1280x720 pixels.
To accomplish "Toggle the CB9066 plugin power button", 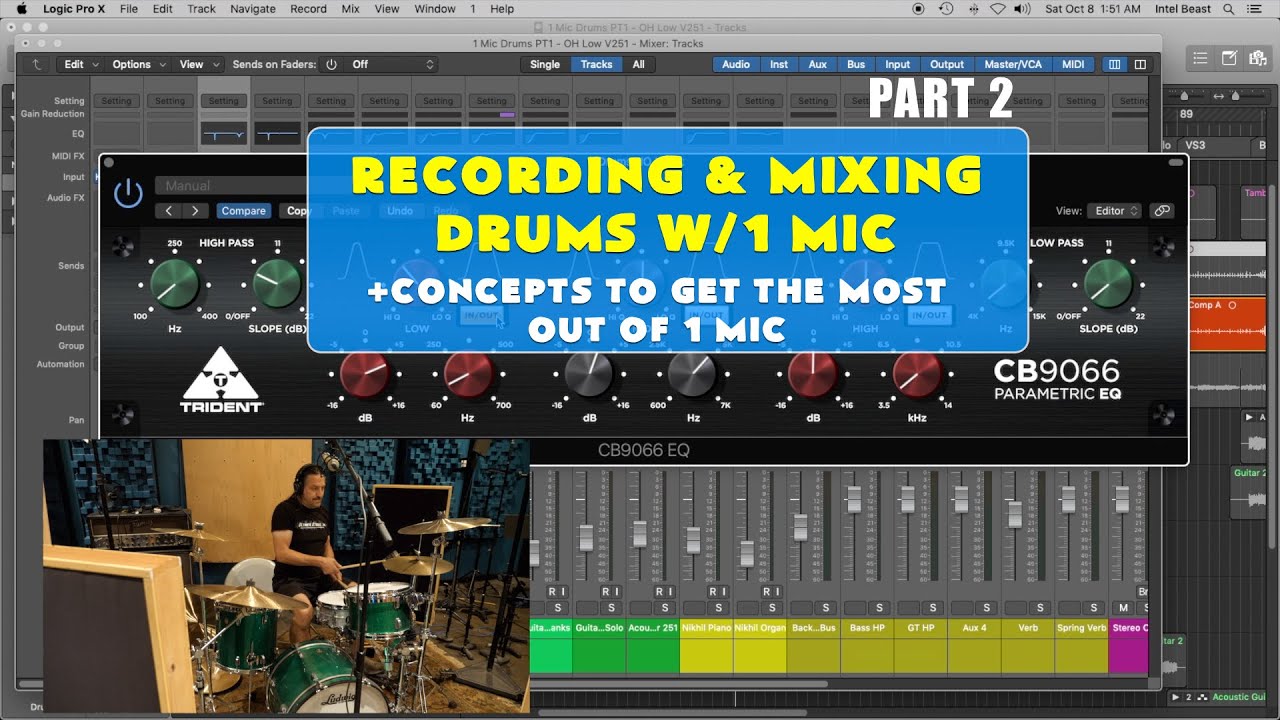I will pyautogui.click(x=128, y=193).
